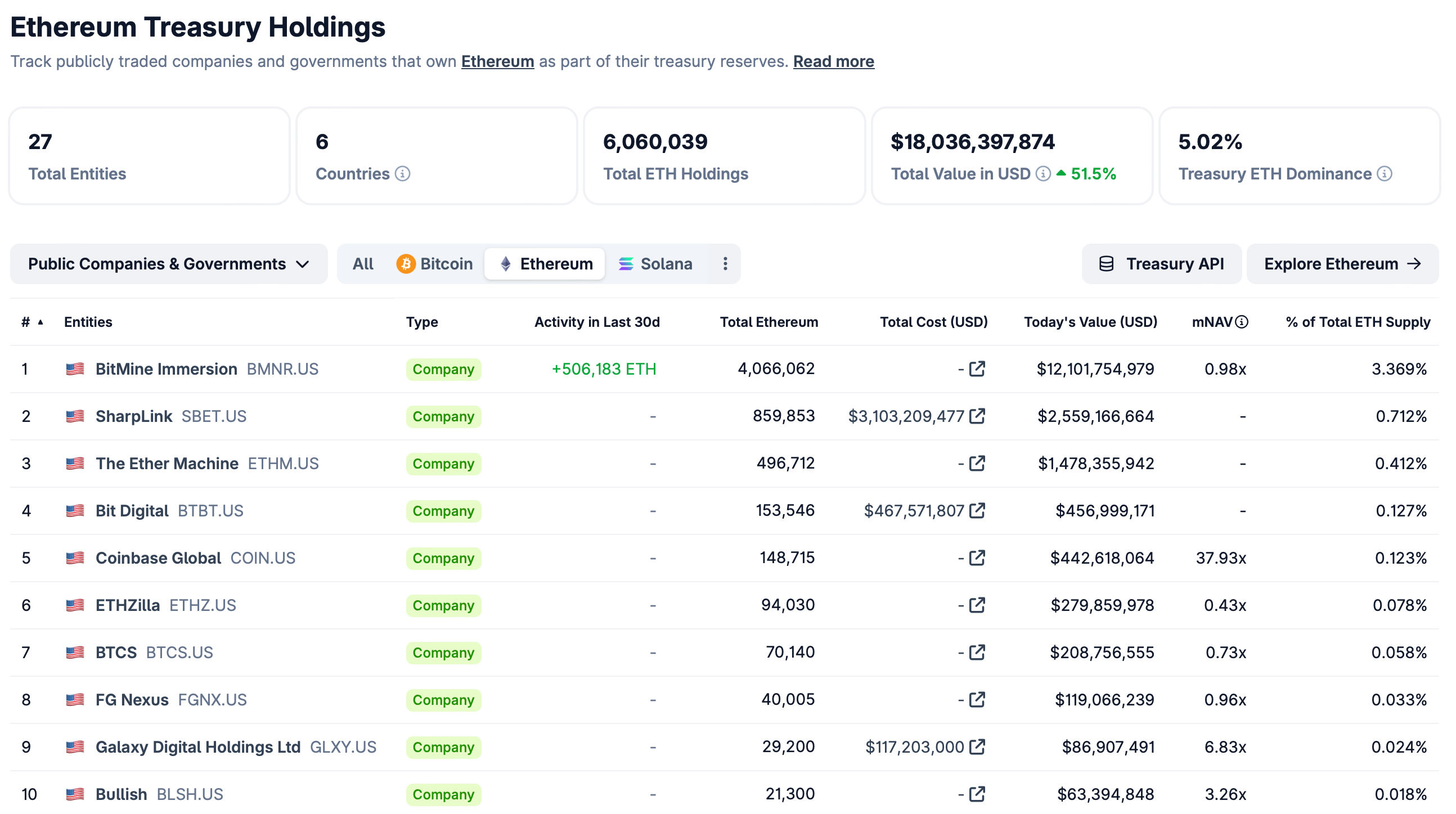
Task: Click the mNAV column header info icon
Action: [1241, 321]
